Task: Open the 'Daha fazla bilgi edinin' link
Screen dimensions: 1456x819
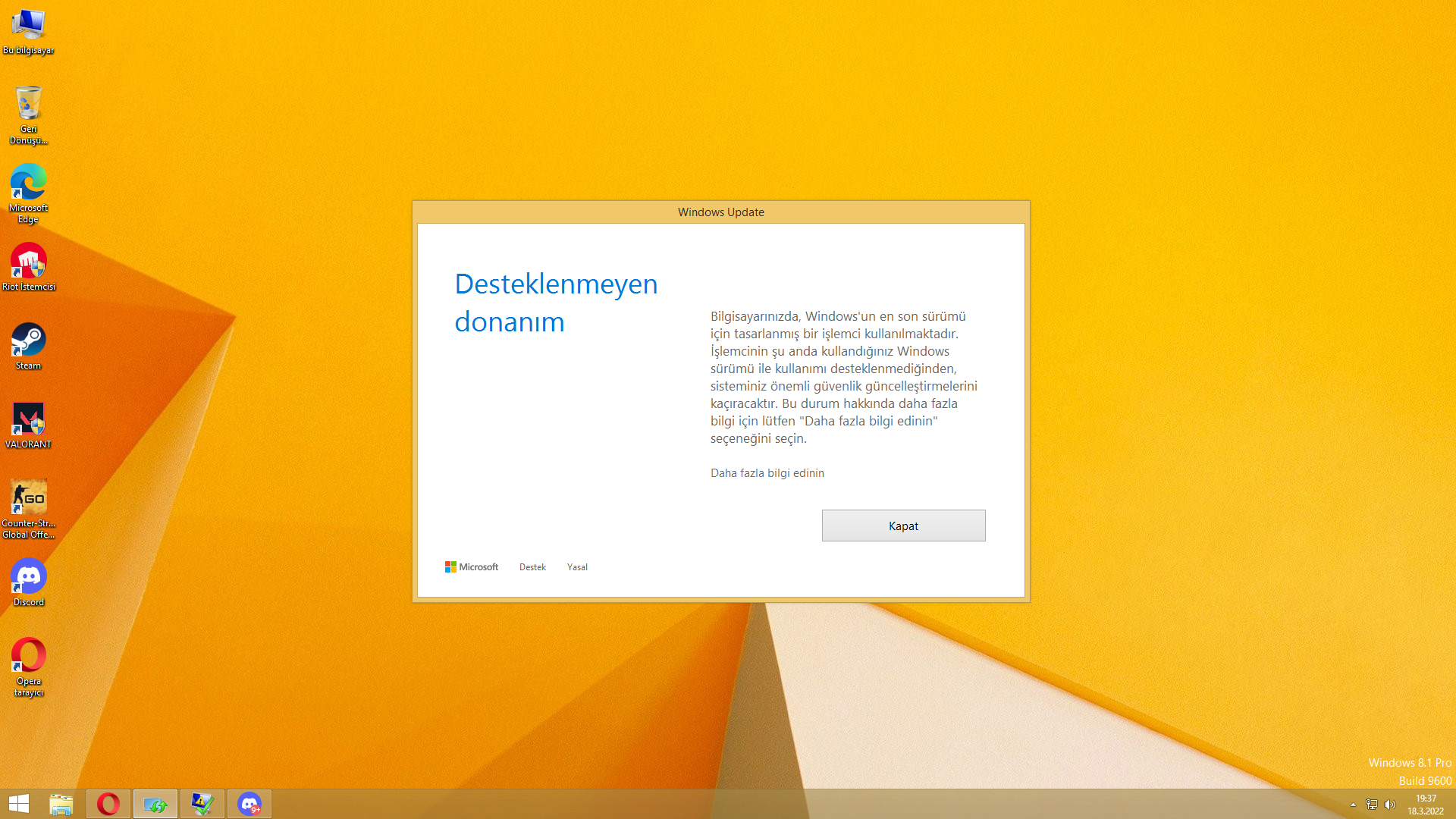Action: point(767,473)
